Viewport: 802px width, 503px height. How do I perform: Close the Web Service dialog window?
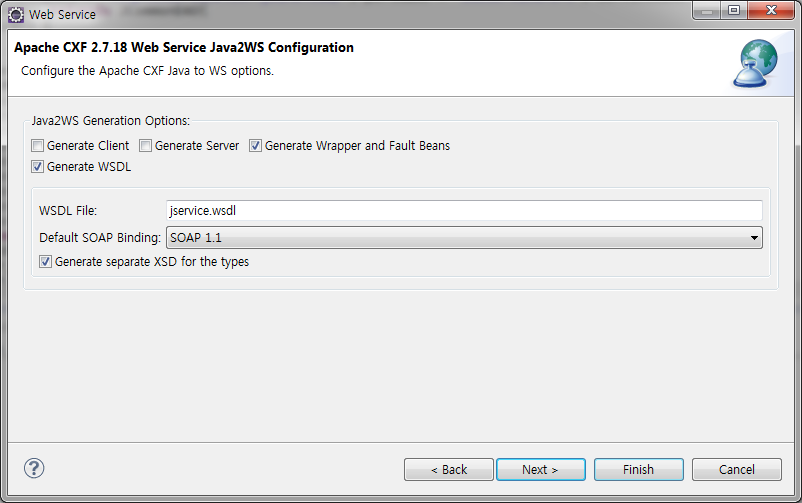click(x=771, y=10)
